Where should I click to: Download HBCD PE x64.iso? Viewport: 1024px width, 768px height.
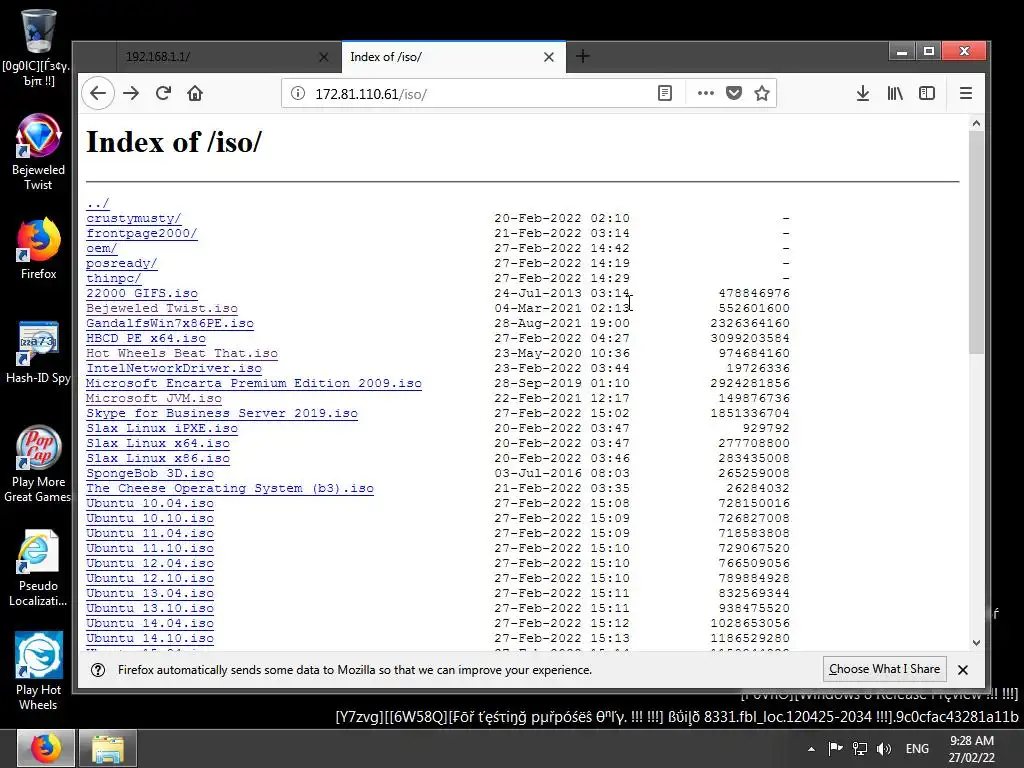point(146,338)
